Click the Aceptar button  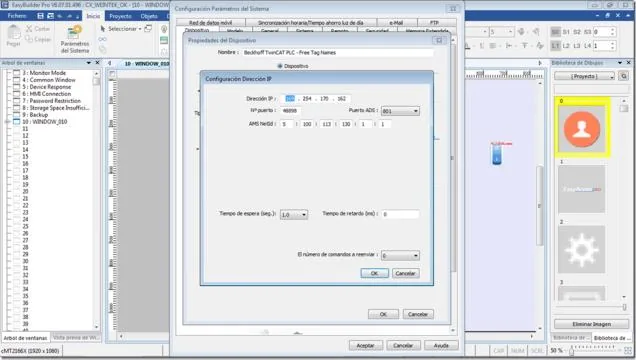click(365, 345)
